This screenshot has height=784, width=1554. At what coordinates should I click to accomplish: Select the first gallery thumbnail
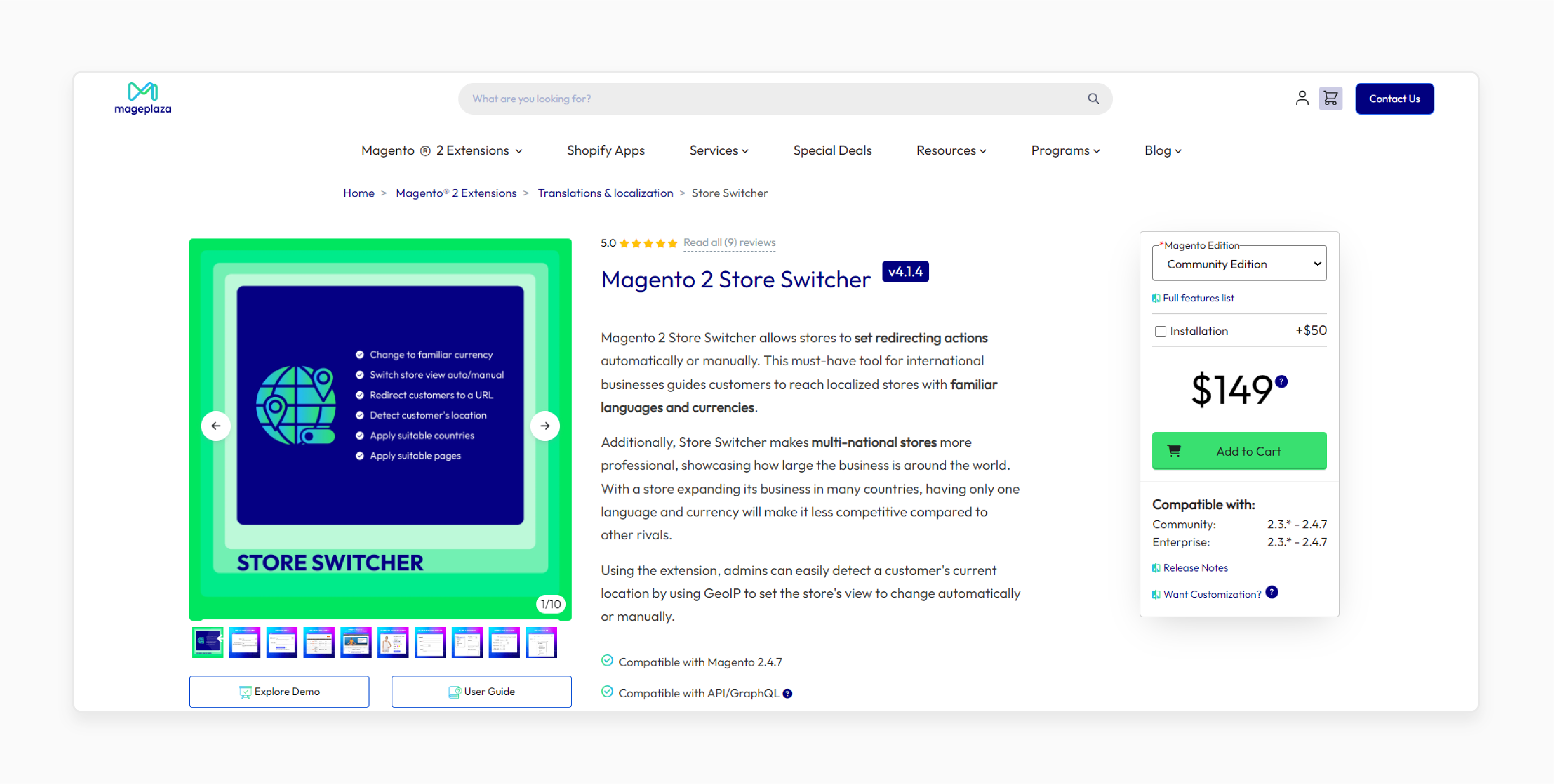207,642
